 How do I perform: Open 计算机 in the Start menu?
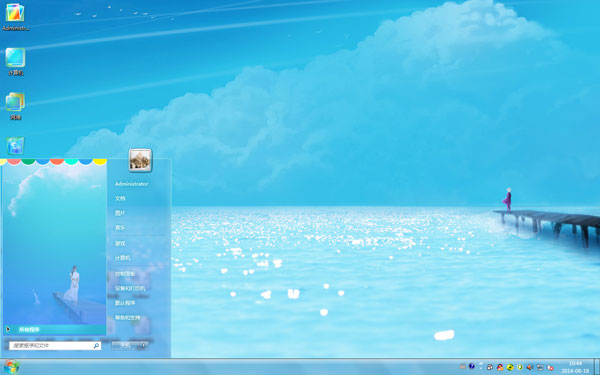pos(122,258)
